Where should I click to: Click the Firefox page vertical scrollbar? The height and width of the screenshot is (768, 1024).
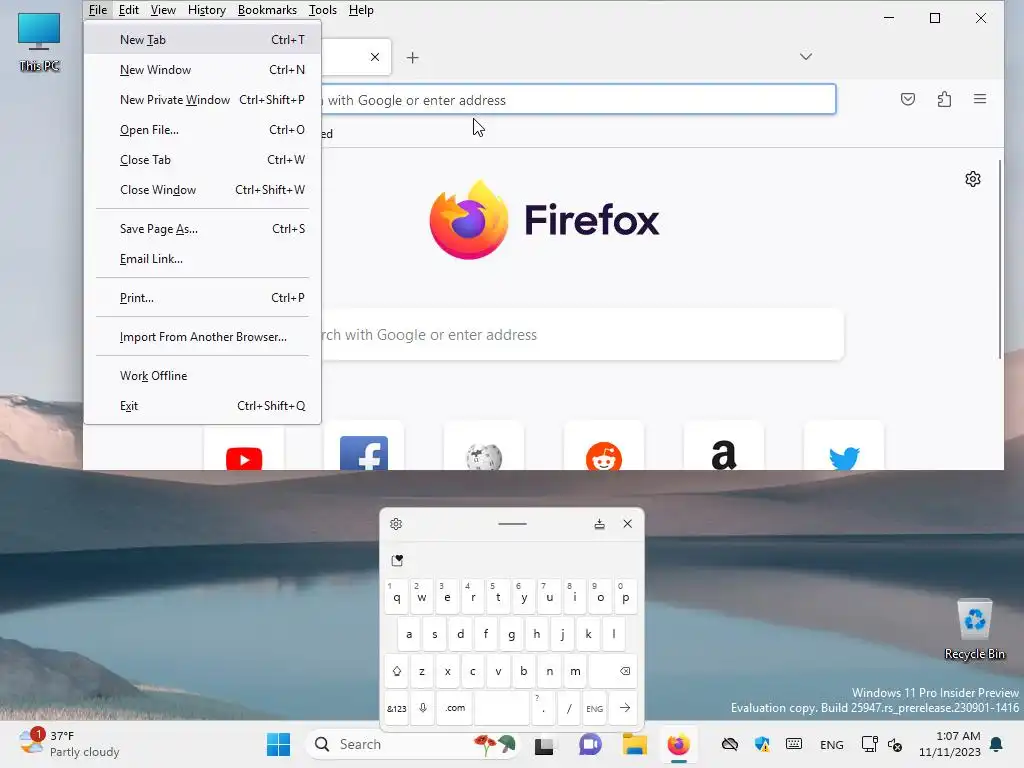tap(999, 259)
